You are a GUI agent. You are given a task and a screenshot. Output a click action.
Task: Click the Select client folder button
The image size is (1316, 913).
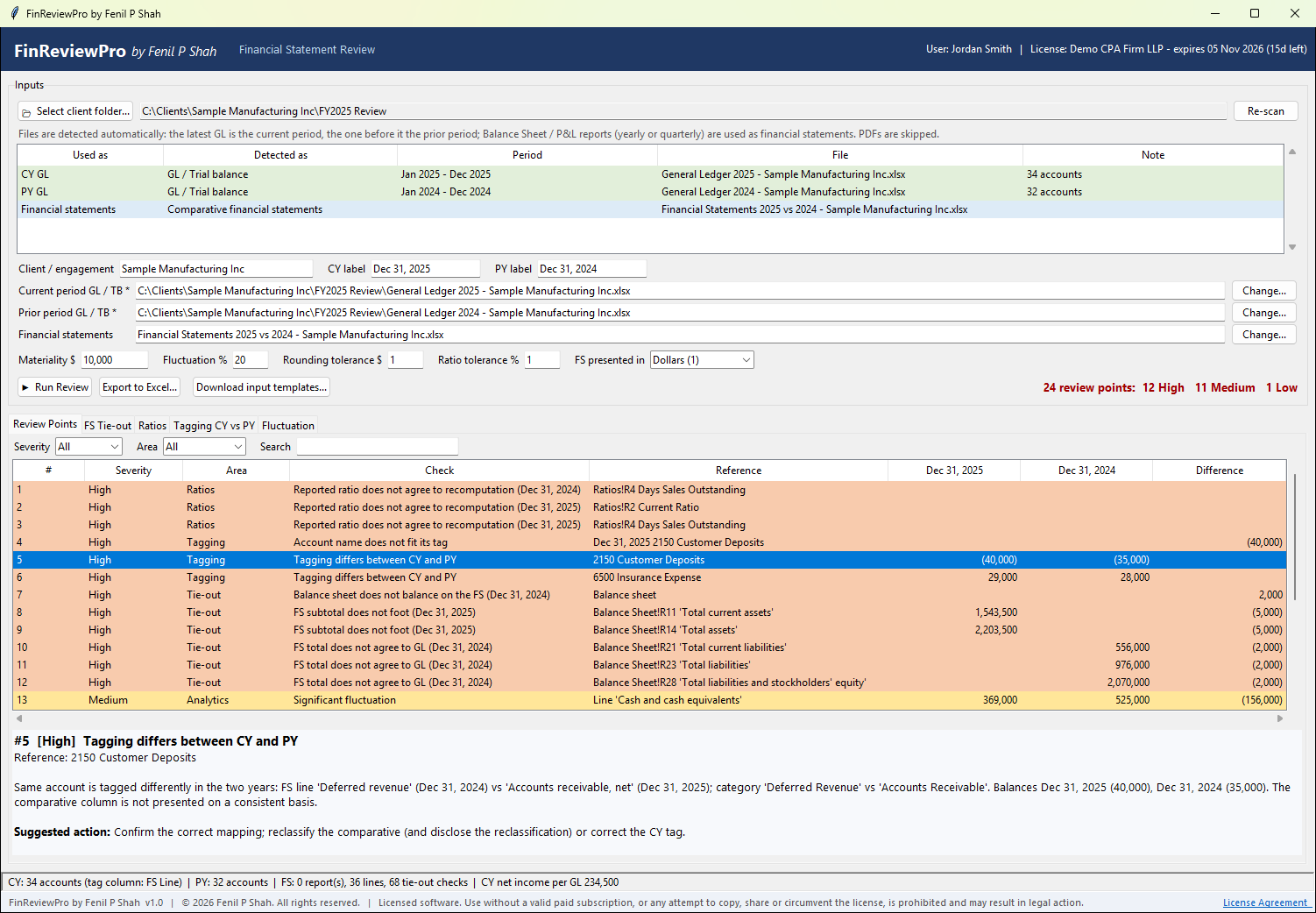point(75,111)
